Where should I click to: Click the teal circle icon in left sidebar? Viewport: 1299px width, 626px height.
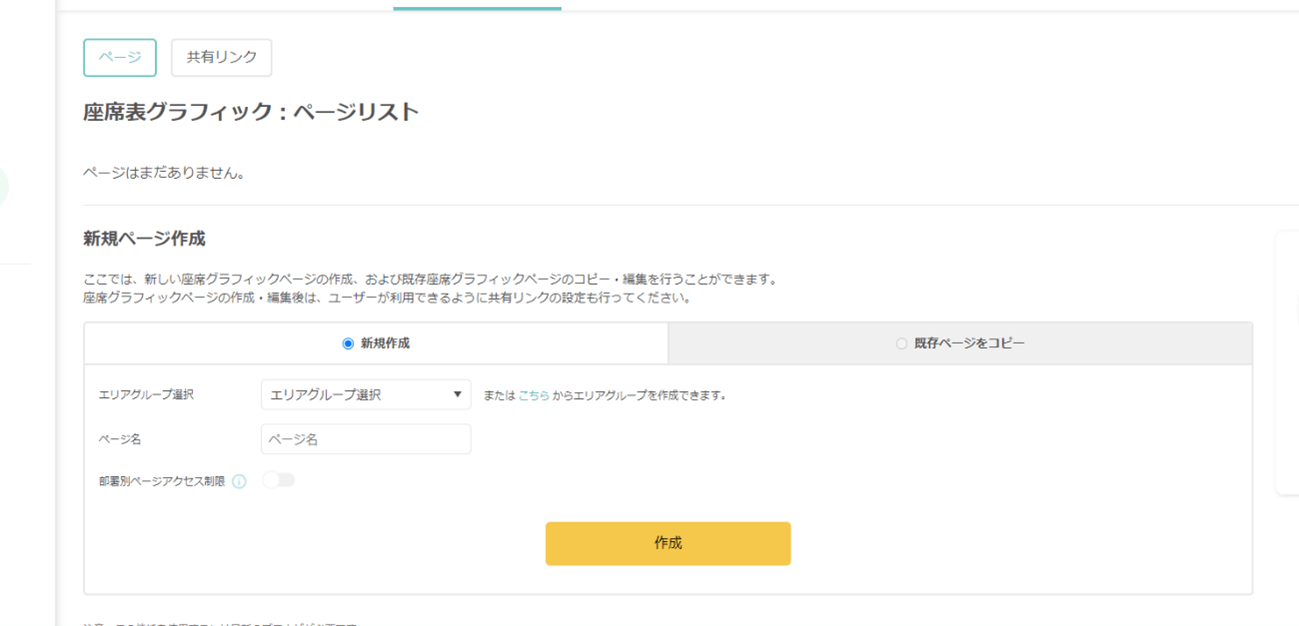[x=3, y=187]
